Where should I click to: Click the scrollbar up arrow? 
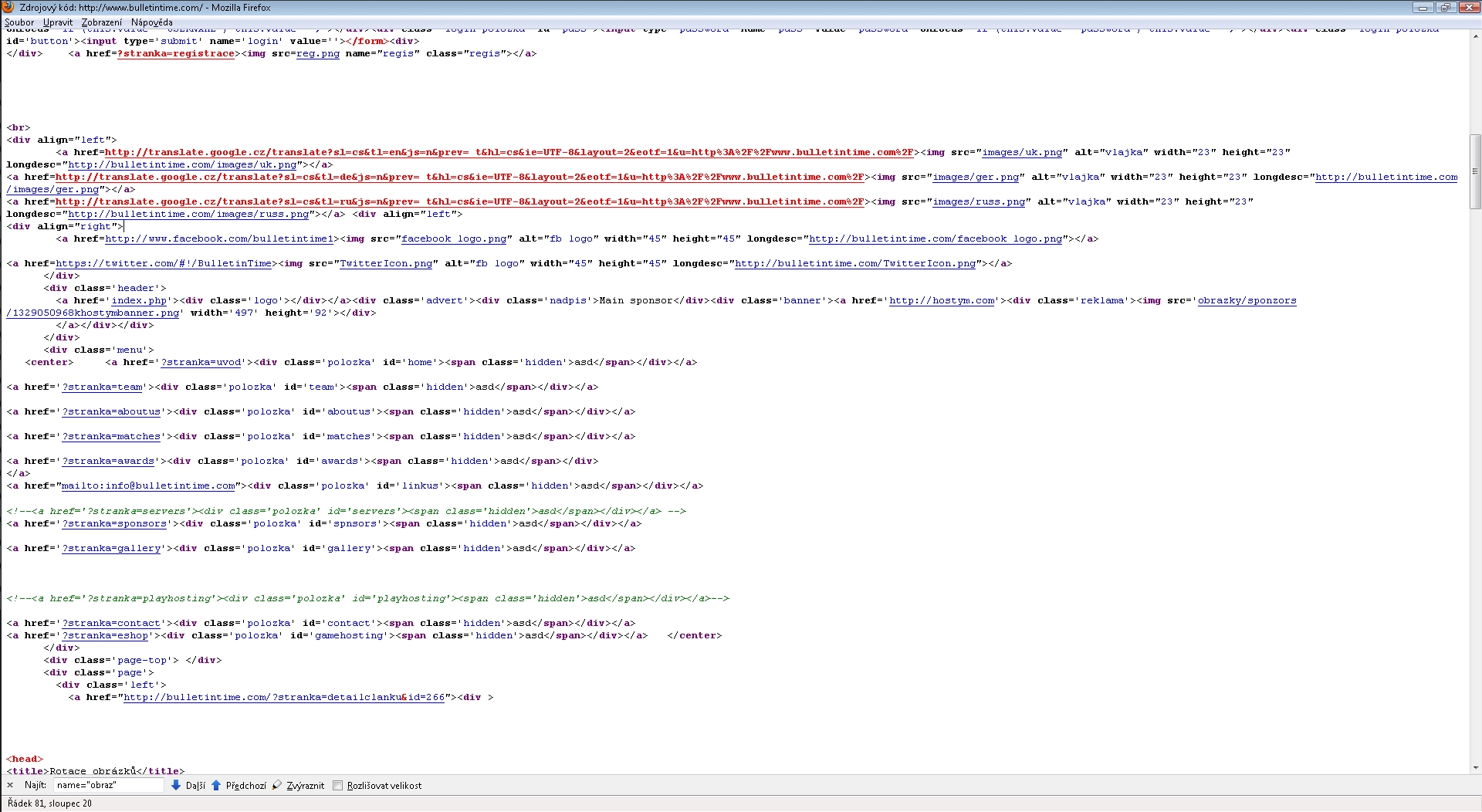click(1475, 36)
